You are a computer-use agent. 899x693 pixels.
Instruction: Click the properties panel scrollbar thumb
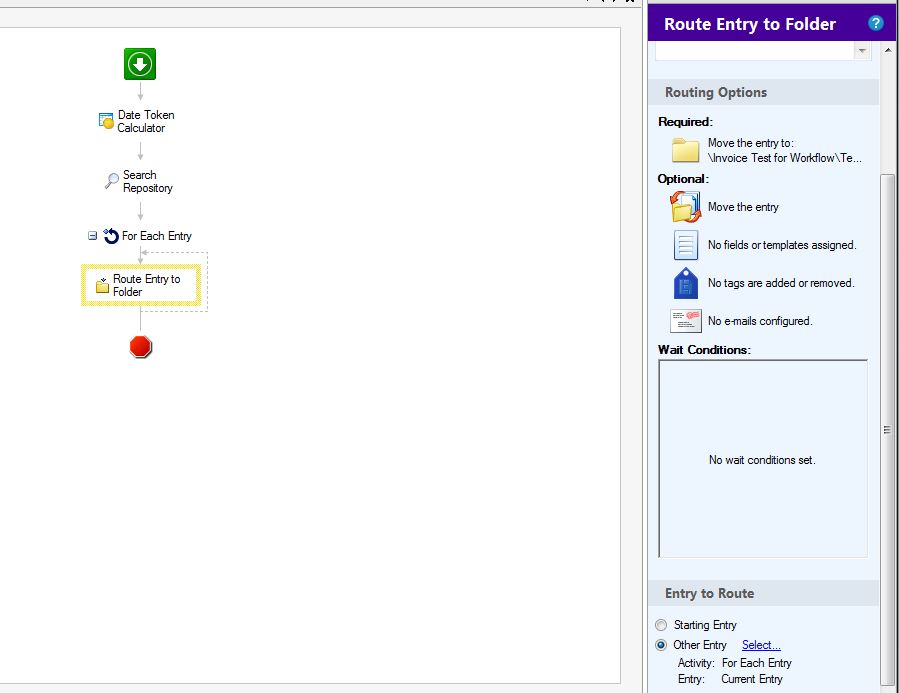(x=887, y=429)
